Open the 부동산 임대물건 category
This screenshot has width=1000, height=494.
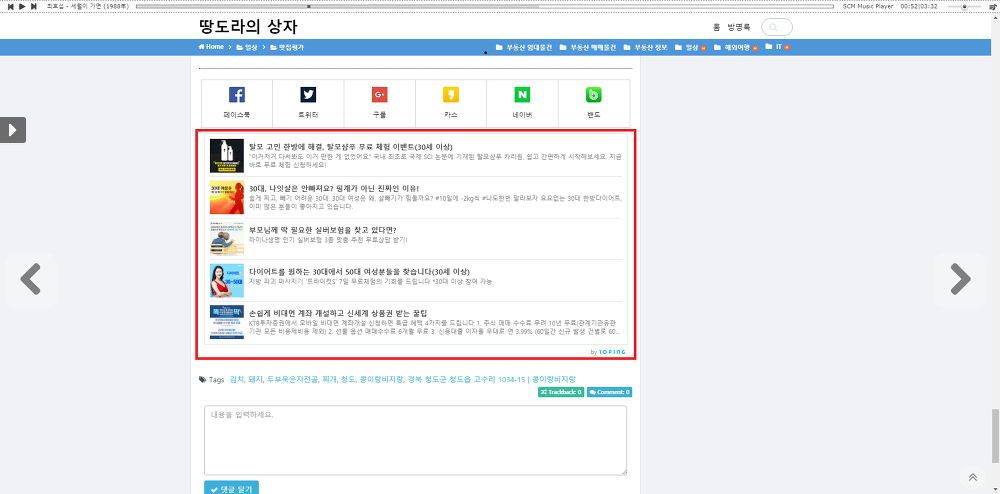tap(524, 47)
